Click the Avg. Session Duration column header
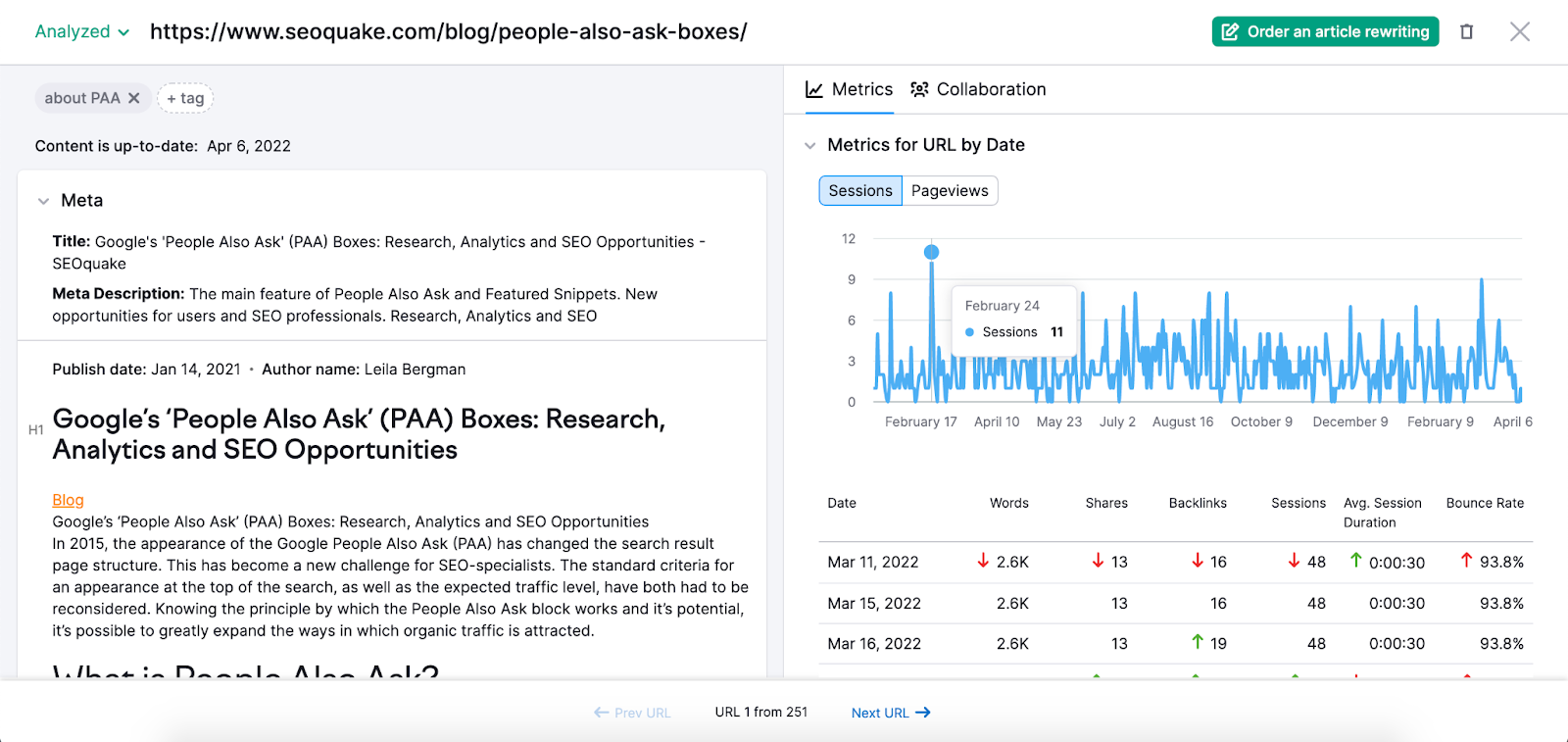Viewport: 1568px width, 742px height. click(1382, 513)
